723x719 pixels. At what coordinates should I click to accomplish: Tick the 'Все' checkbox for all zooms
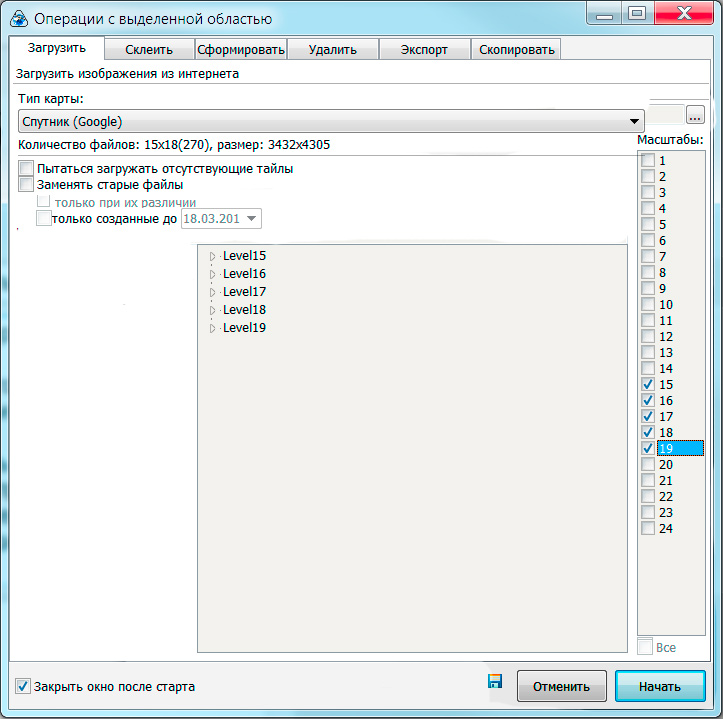pos(645,647)
